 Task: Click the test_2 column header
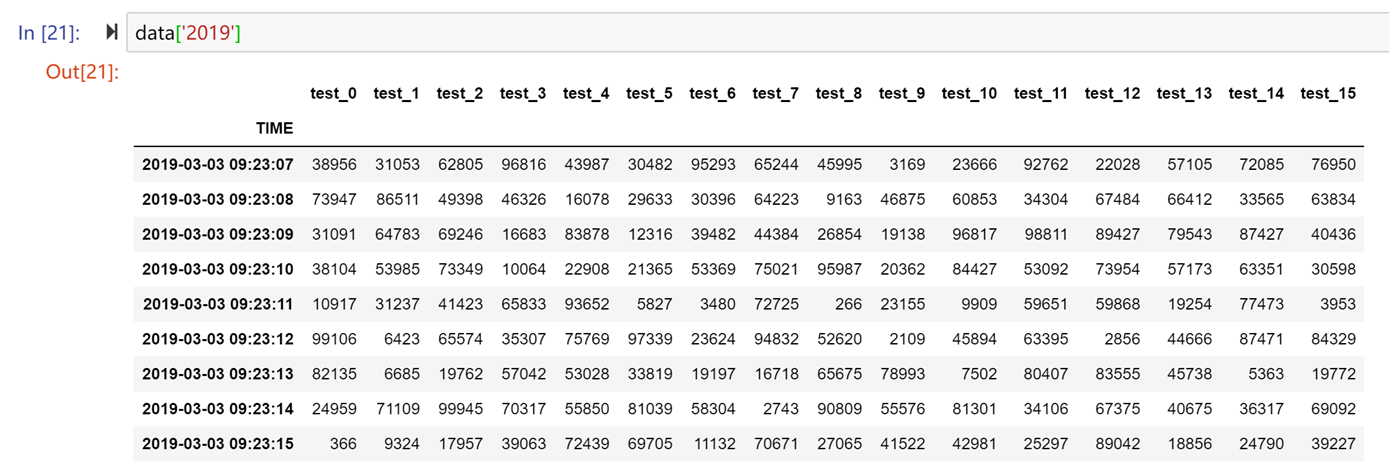click(x=460, y=93)
